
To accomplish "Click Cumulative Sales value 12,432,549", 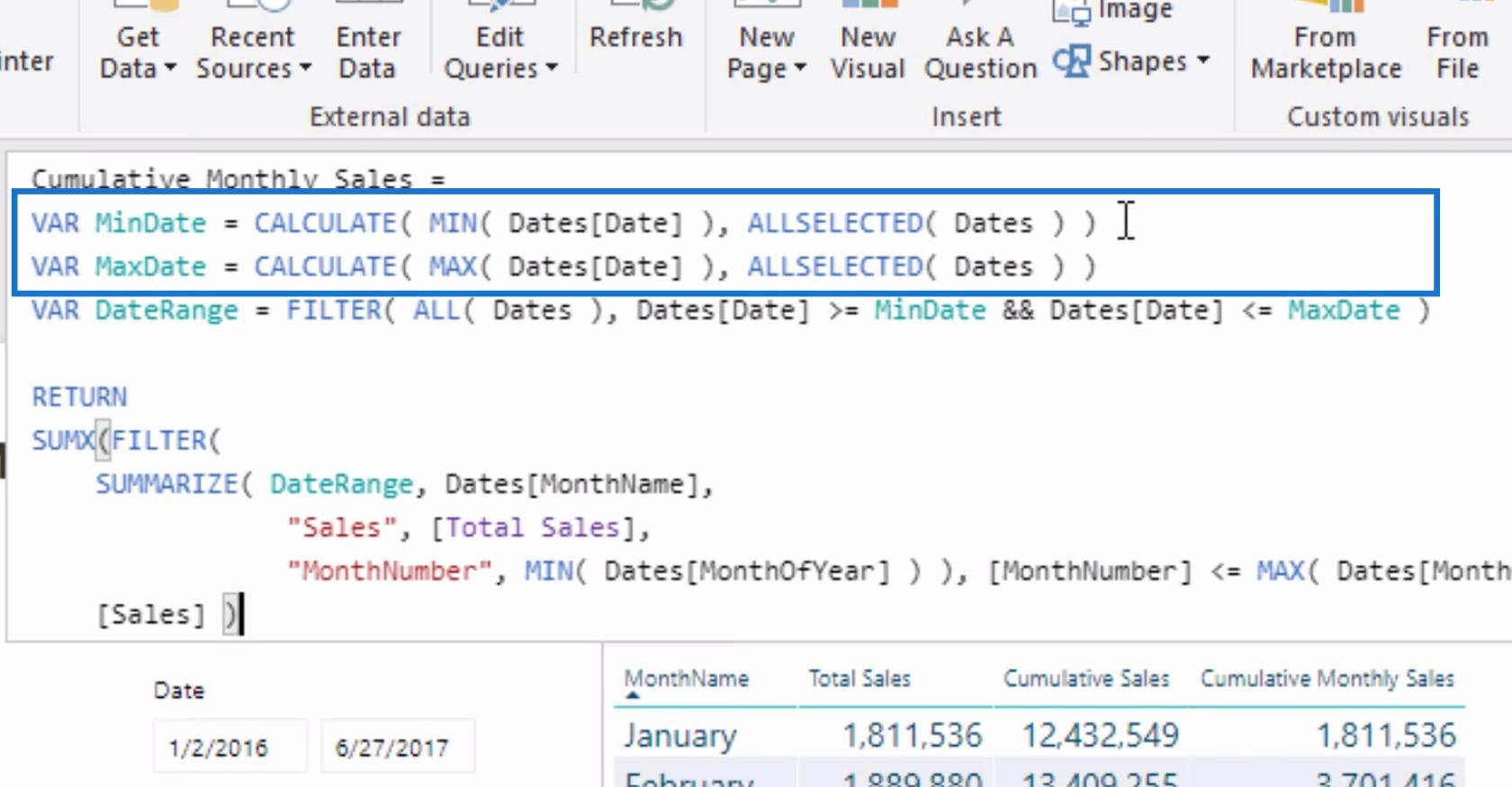I will pos(1100,736).
